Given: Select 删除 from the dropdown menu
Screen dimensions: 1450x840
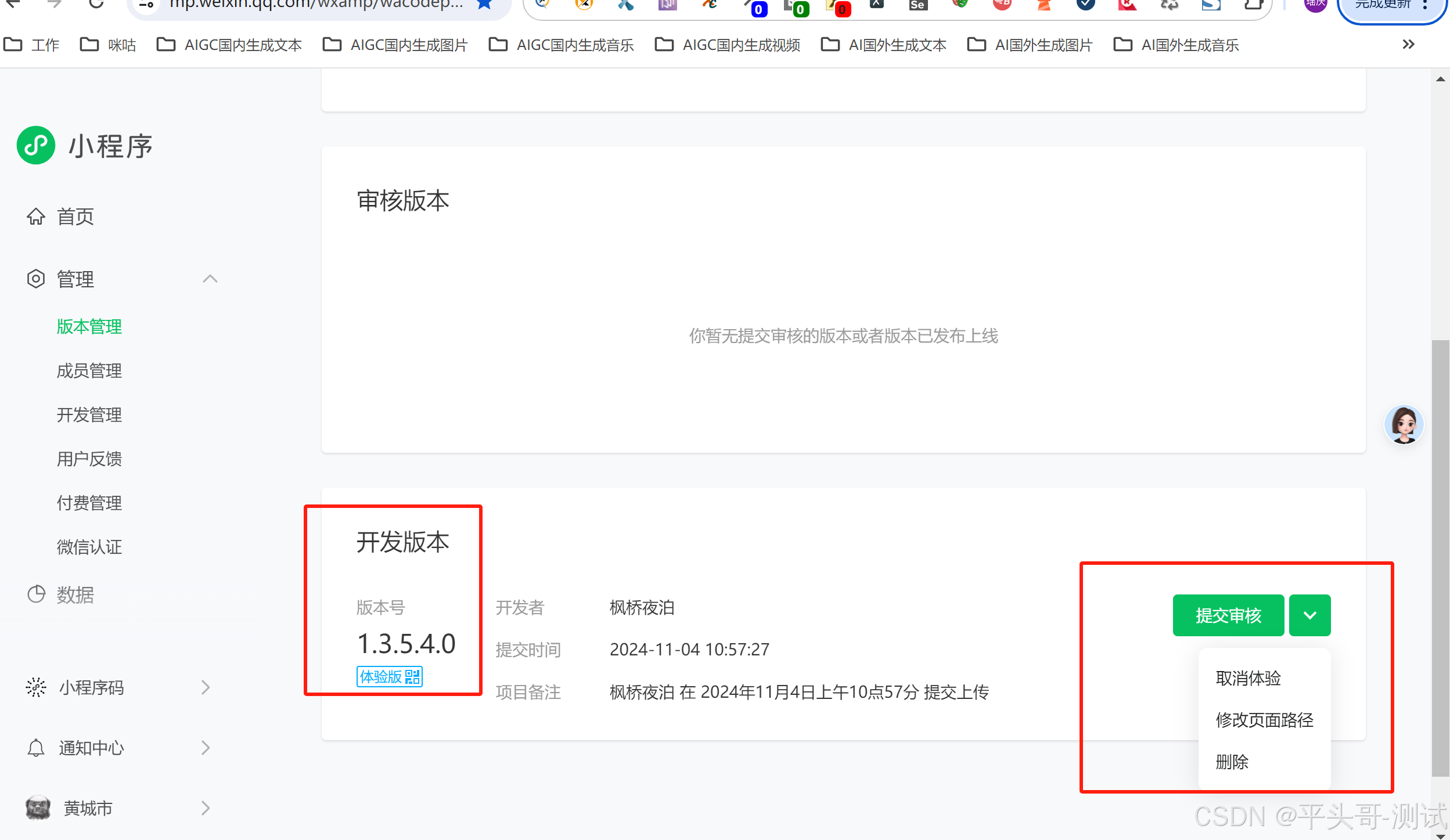Looking at the screenshot, I should tap(1232, 762).
